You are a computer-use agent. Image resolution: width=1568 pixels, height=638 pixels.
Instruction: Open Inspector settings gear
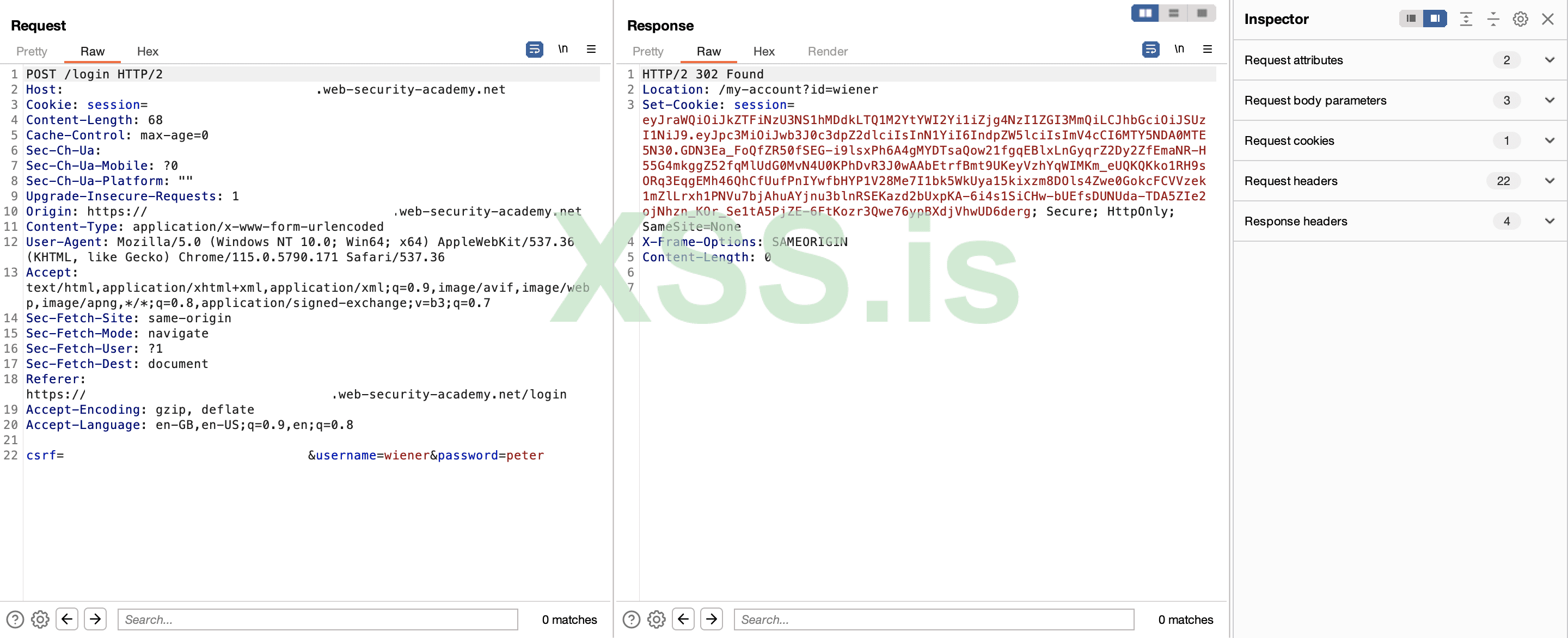1520,20
